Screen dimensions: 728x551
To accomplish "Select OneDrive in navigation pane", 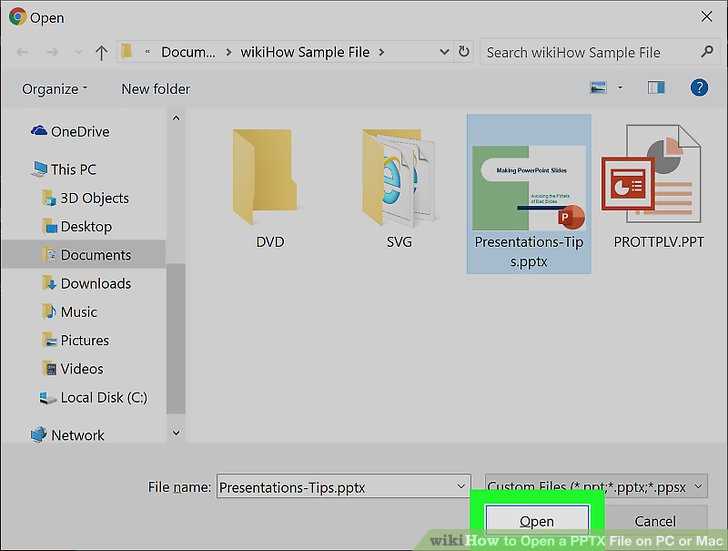I will click(70, 132).
